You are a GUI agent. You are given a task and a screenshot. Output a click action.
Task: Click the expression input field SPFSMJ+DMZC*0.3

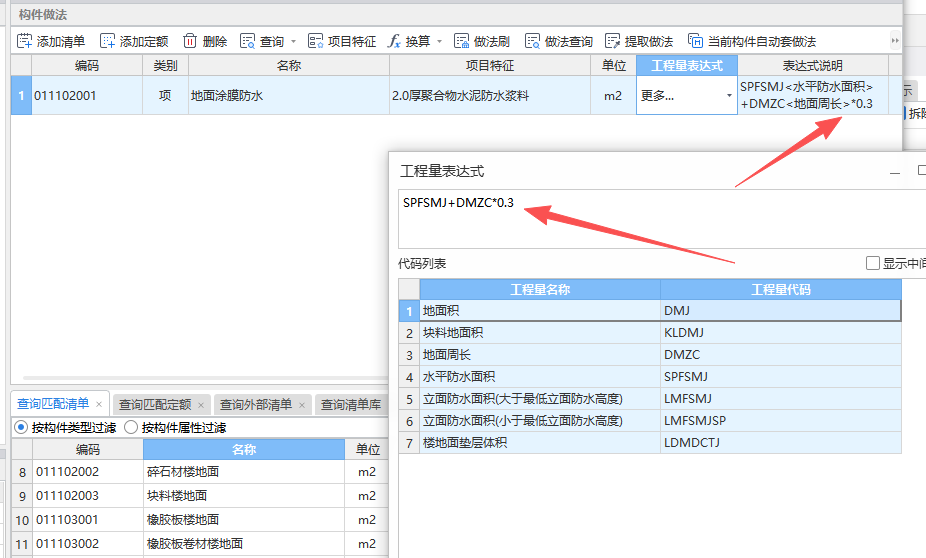pos(661,219)
